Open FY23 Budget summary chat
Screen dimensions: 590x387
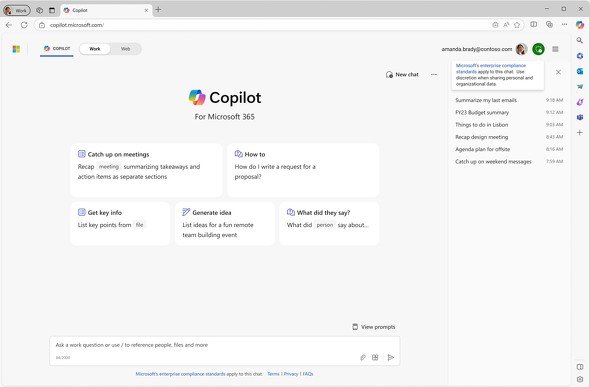tap(509, 112)
